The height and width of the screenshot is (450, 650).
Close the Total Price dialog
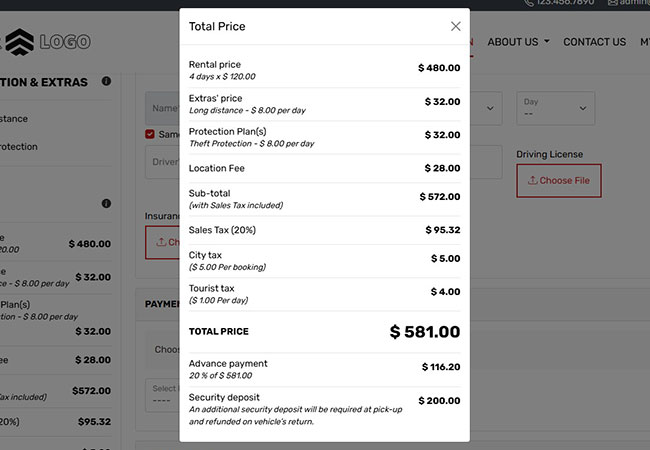click(456, 26)
